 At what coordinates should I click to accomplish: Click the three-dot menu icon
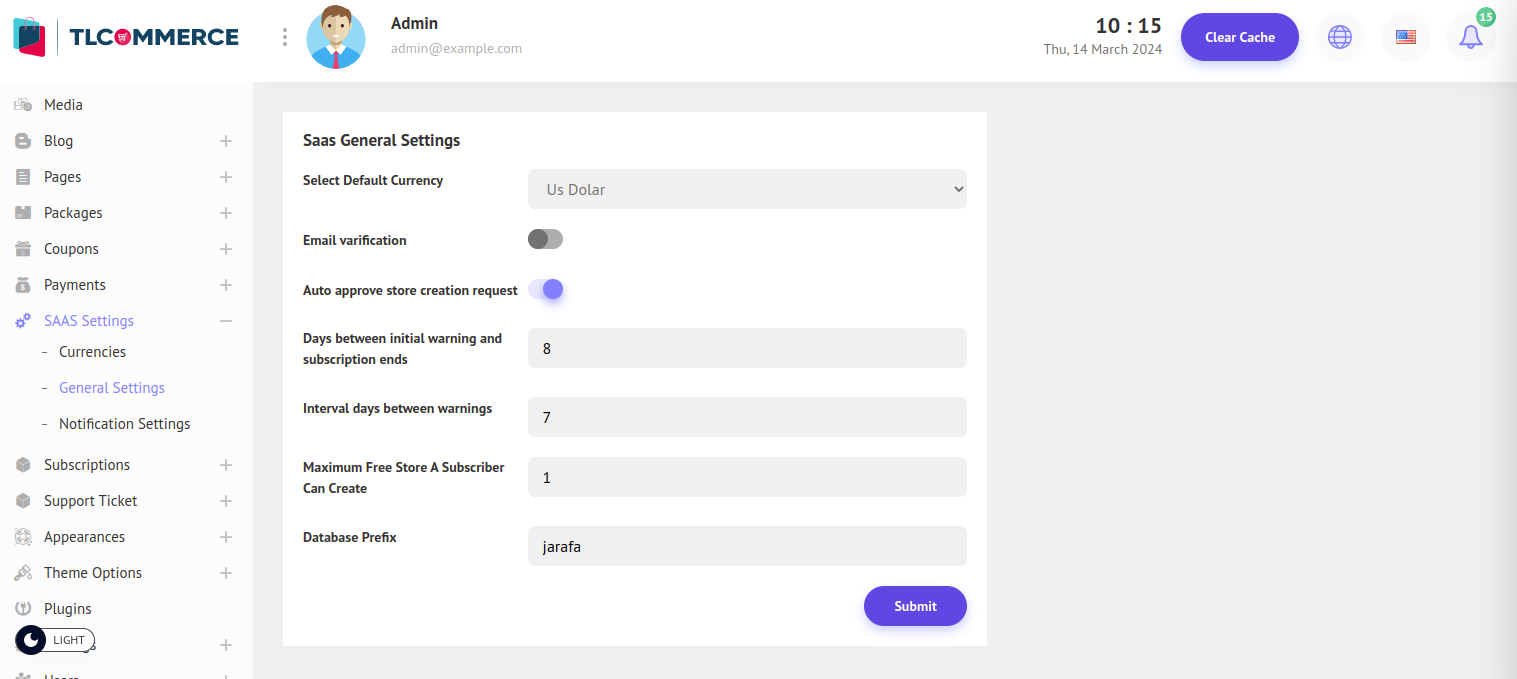point(285,37)
